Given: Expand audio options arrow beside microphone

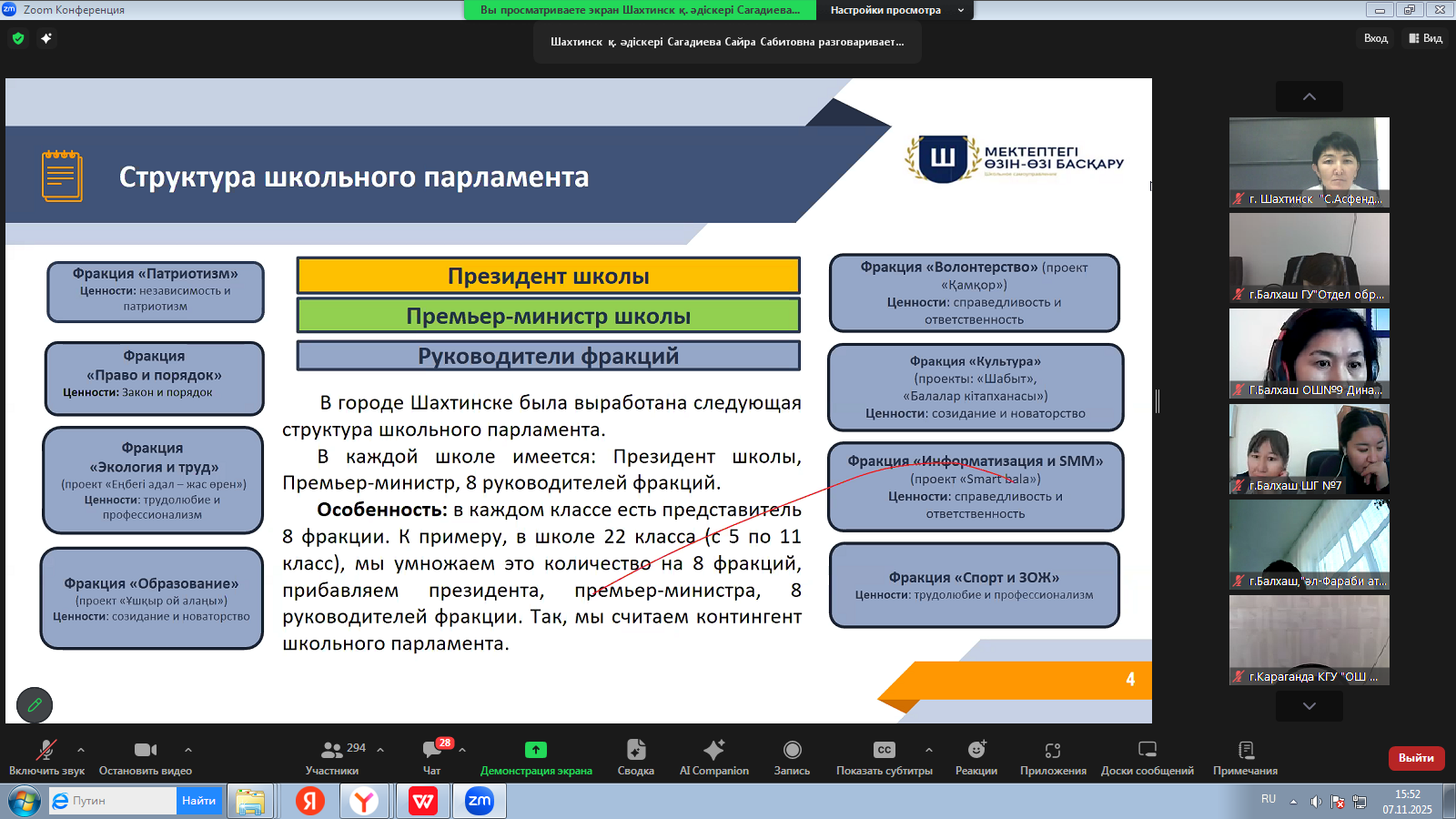Looking at the screenshot, I should tap(81, 750).
